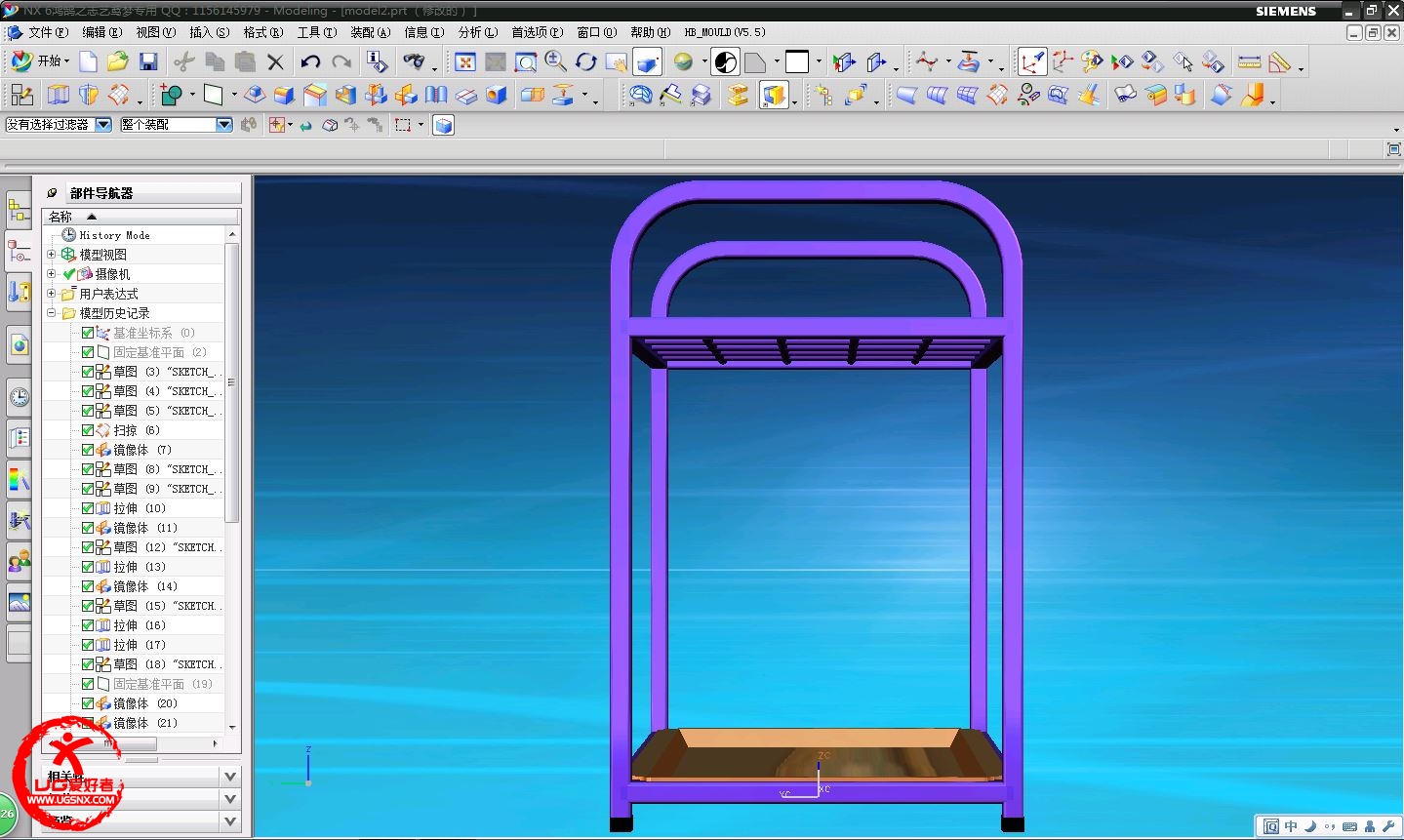The height and width of the screenshot is (840, 1404).
Task: Click the navigator vertical scrollbar thumb
Action: 232,382
